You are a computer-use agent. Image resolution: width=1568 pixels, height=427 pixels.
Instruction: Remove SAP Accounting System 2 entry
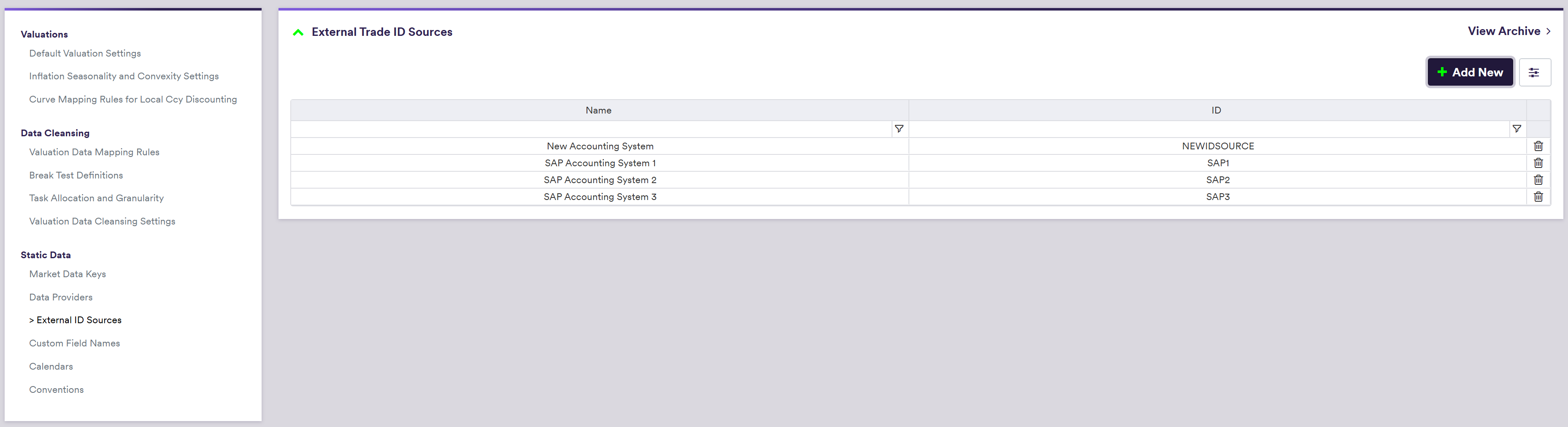coord(1538,180)
